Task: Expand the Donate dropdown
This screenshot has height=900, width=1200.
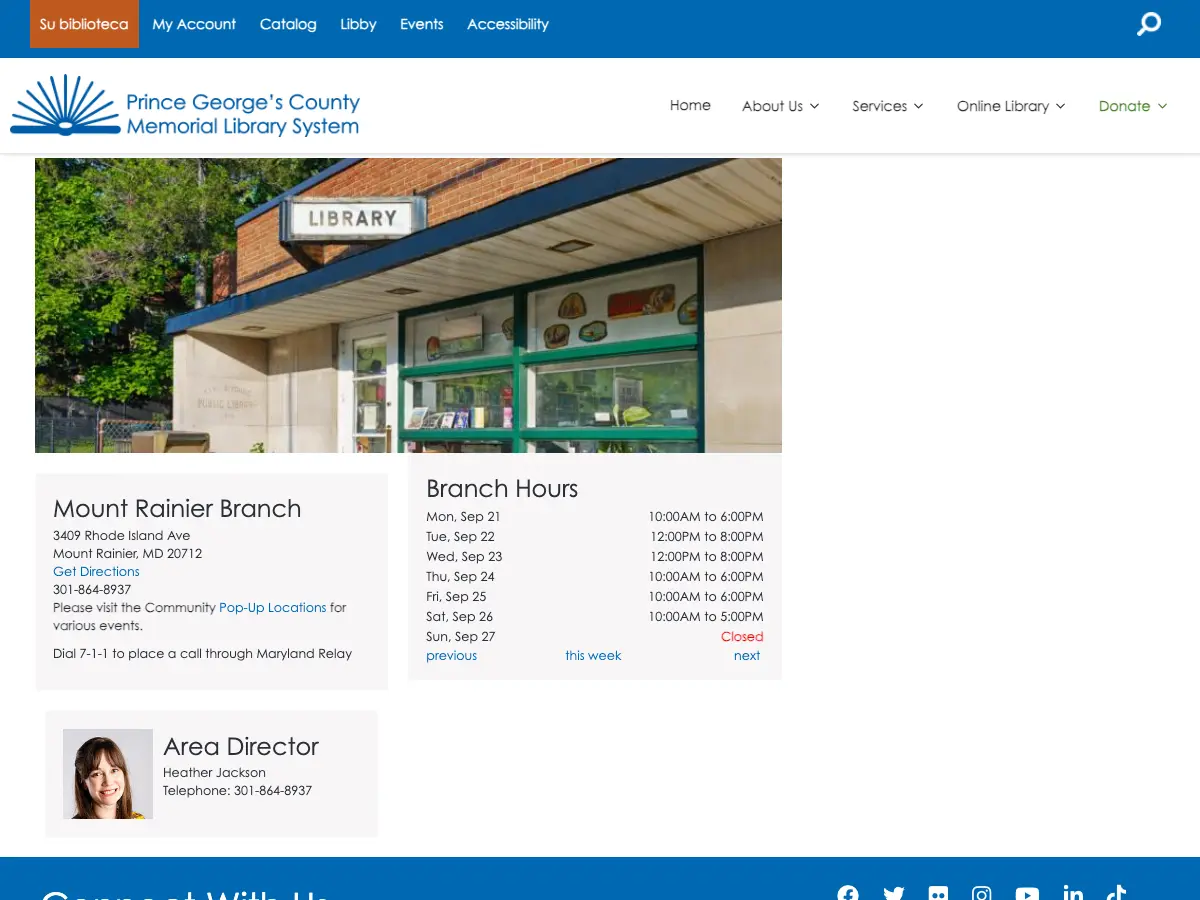Action: [1132, 106]
